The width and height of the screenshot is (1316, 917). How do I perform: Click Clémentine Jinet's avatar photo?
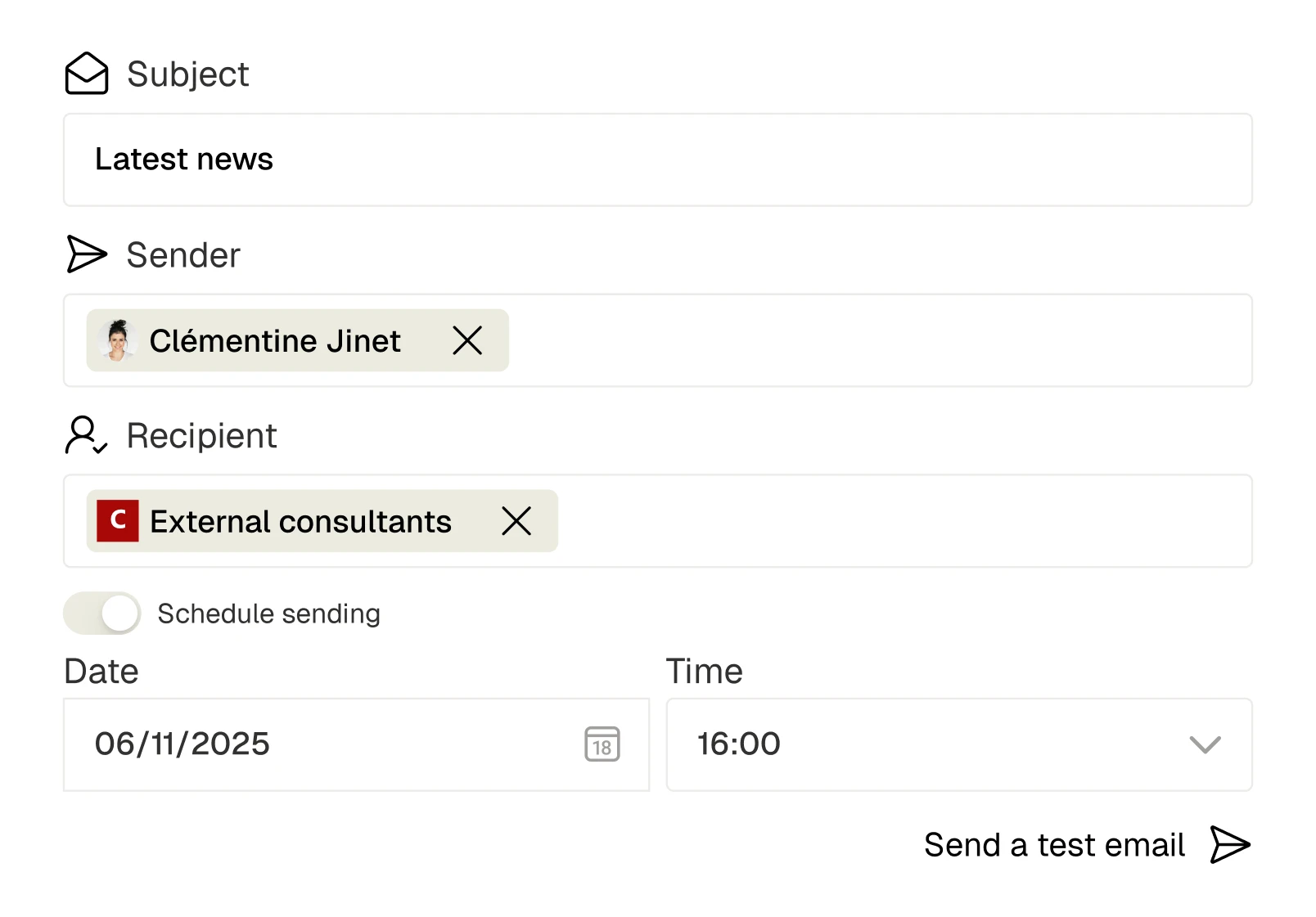118,340
